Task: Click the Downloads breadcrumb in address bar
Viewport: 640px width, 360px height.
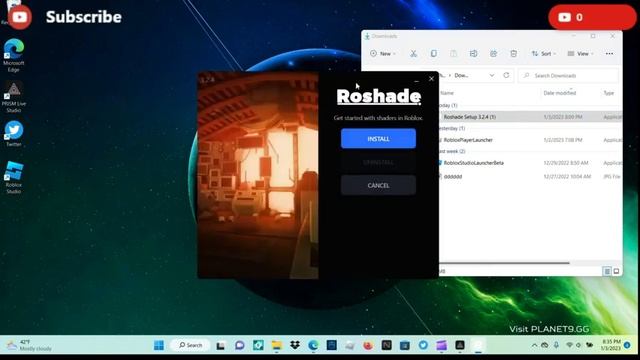Action: click(461, 76)
